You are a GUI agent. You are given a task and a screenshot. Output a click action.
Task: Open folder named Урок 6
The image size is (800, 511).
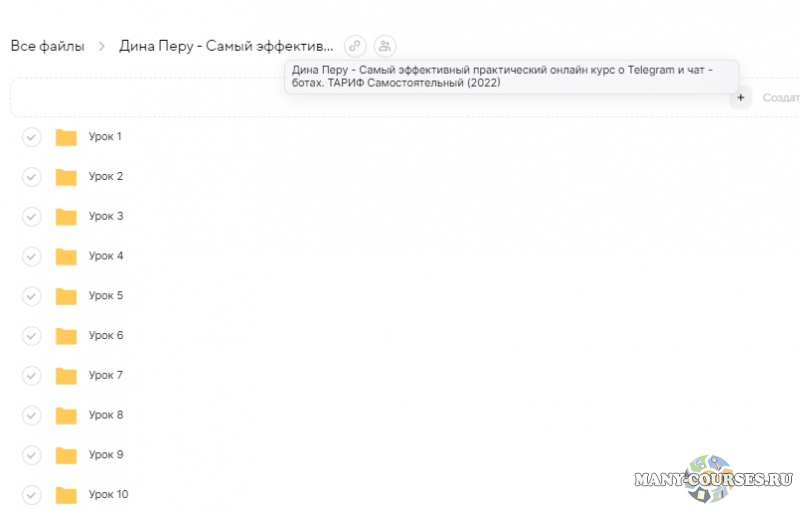tap(106, 335)
